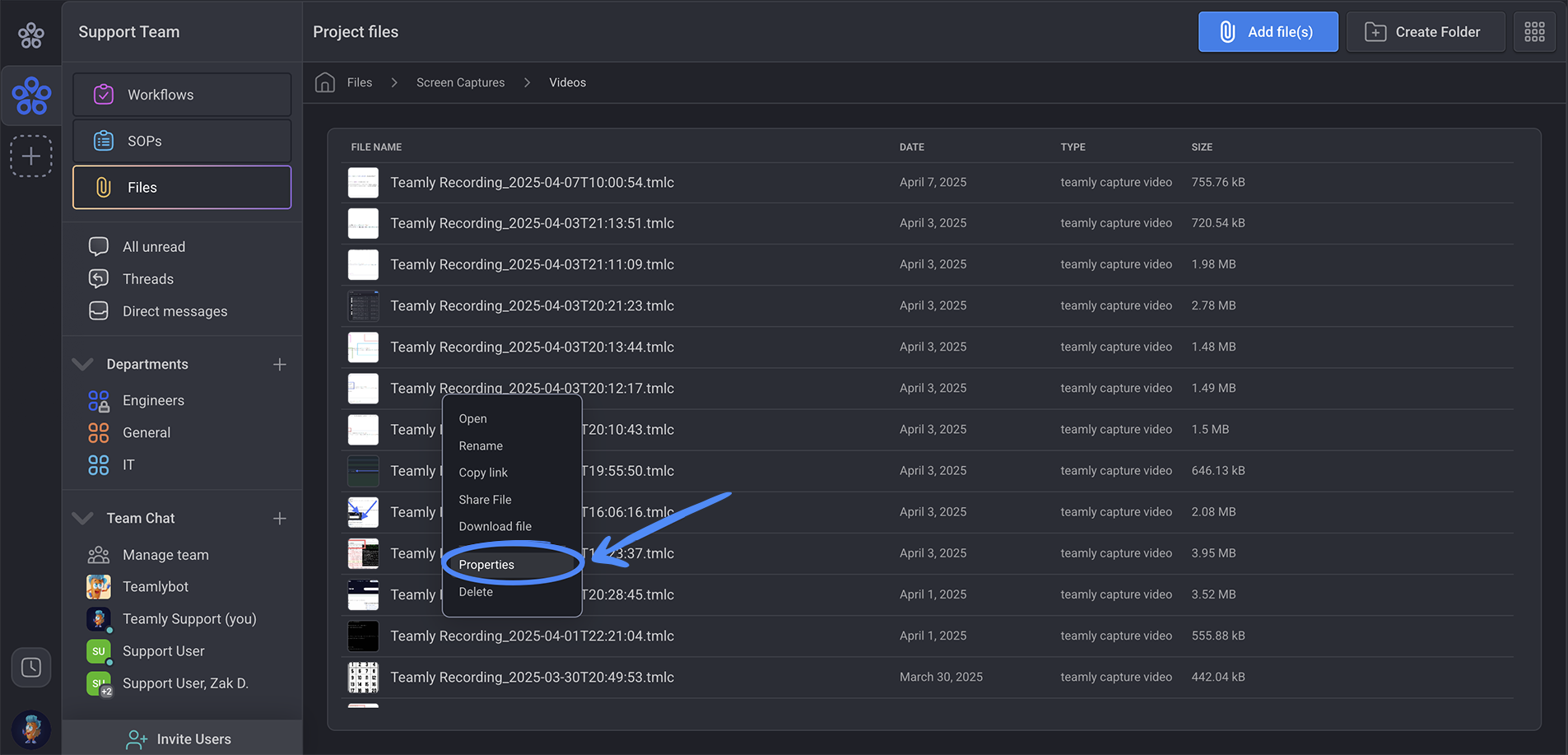This screenshot has width=1568, height=755.
Task: Click chevron after Files in breadcrumb
Action: pos(394,82)
